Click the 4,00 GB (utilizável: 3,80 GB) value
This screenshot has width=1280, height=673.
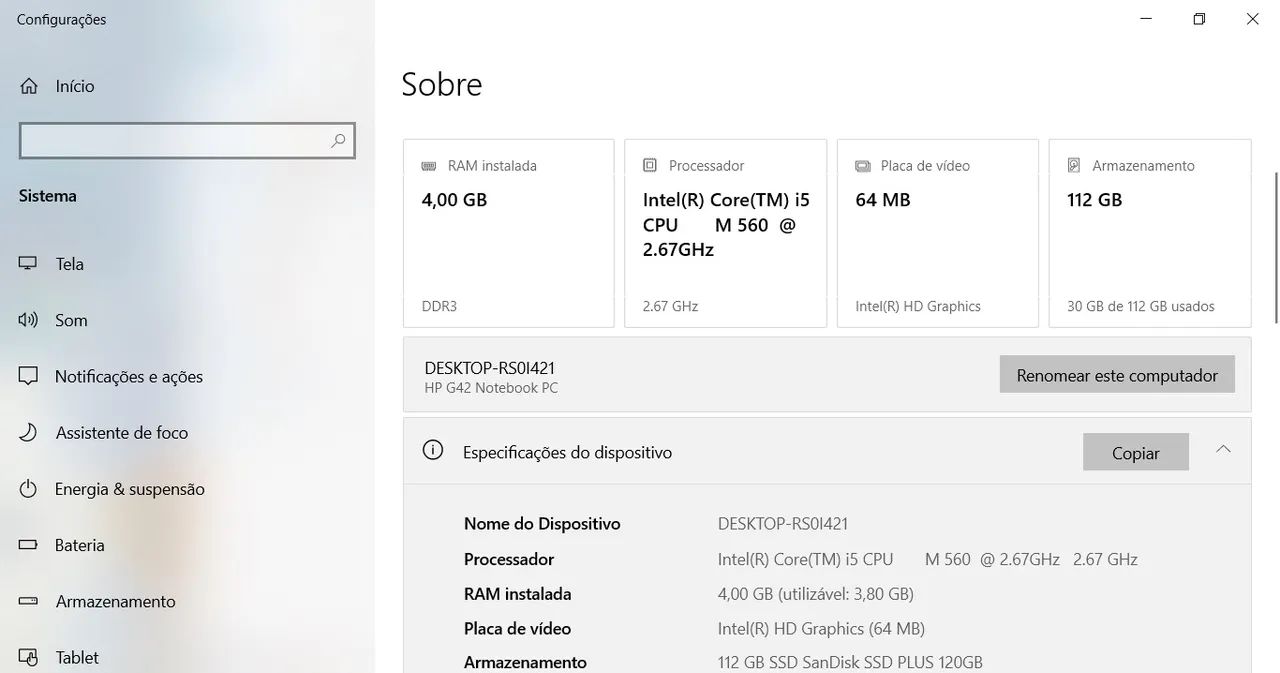816,594
